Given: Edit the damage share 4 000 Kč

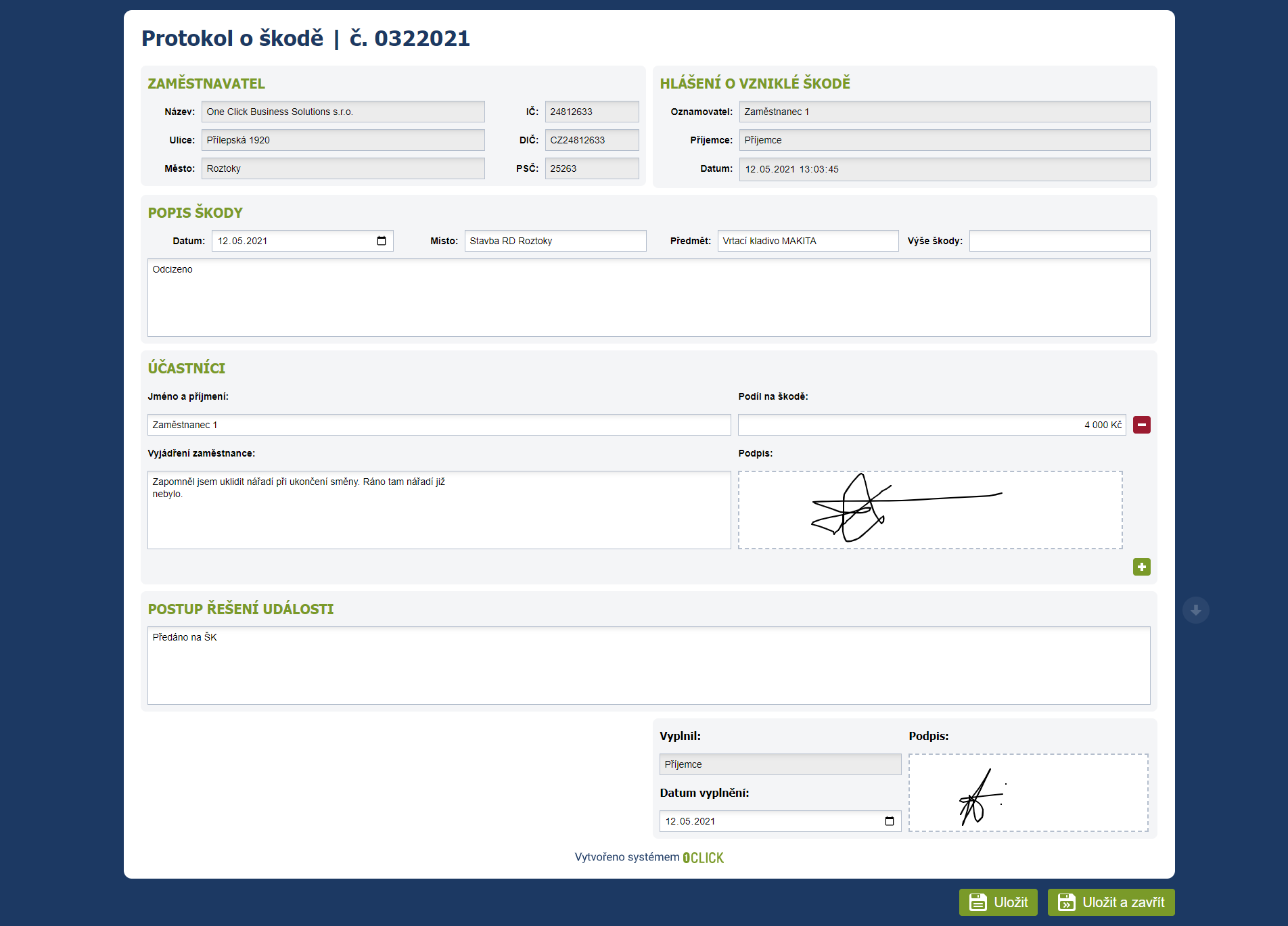Looking at the screenshot, I should coord(932,425).
